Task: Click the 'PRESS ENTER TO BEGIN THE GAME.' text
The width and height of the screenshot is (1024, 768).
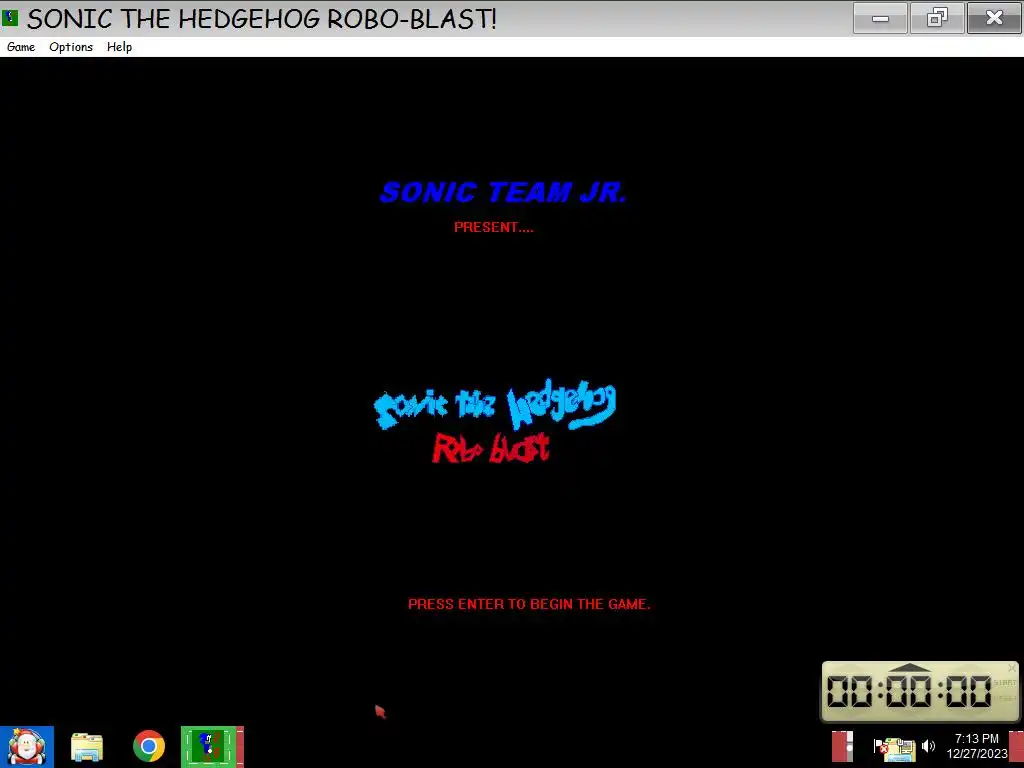Action: [x=529, y=604]
